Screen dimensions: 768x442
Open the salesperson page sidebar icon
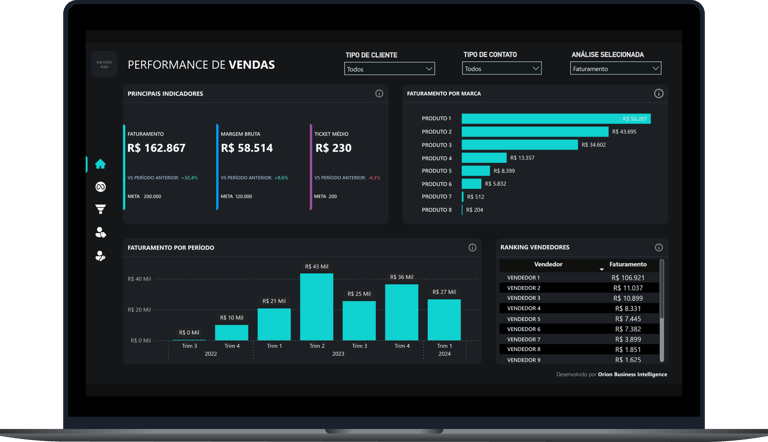(x=100, y=256)
